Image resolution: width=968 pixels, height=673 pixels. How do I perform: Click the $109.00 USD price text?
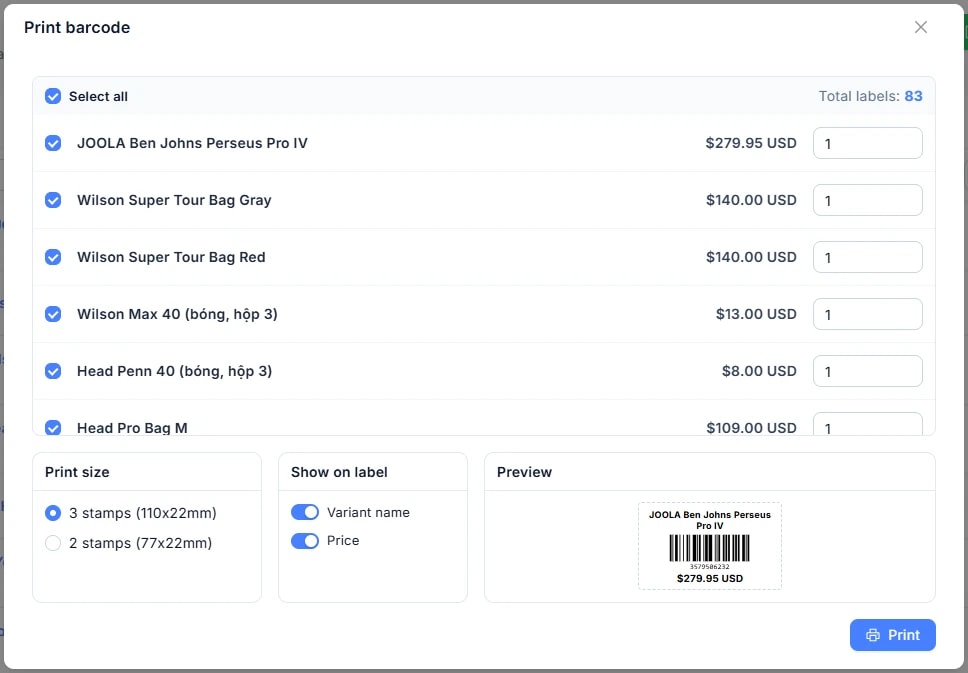[x=751, y=428]
